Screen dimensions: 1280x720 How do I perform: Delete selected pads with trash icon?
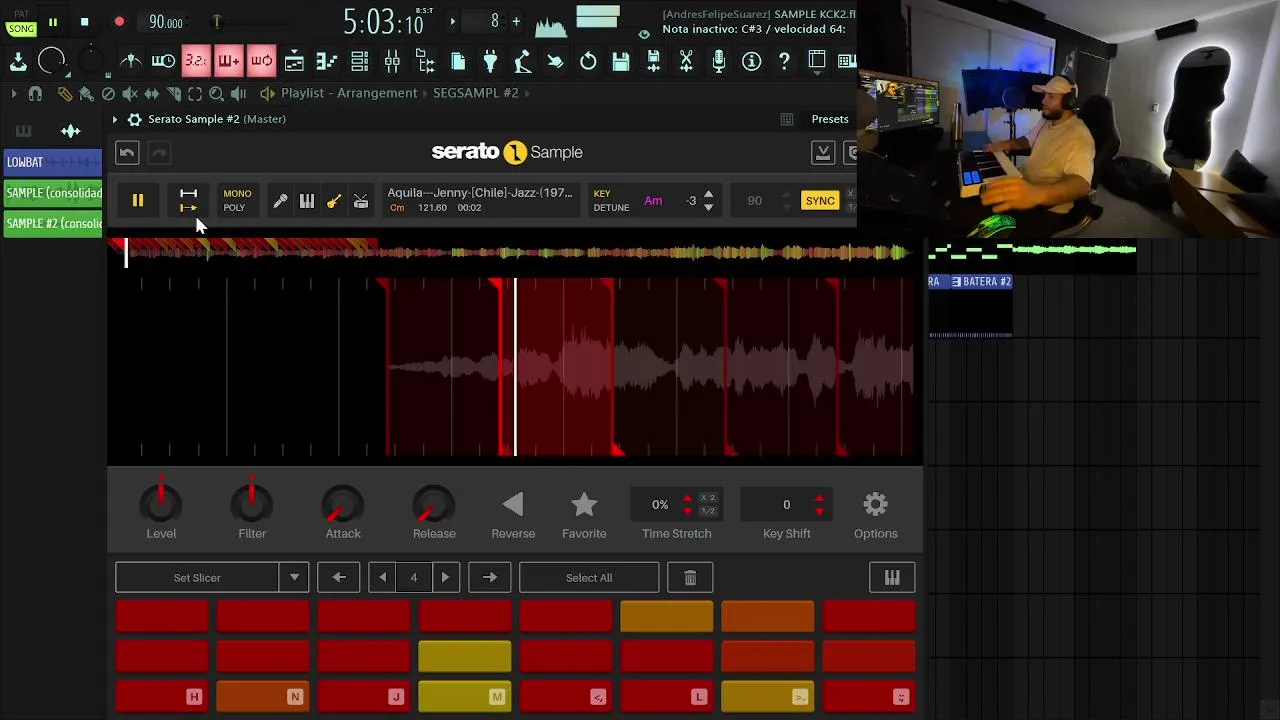(690, 578)
